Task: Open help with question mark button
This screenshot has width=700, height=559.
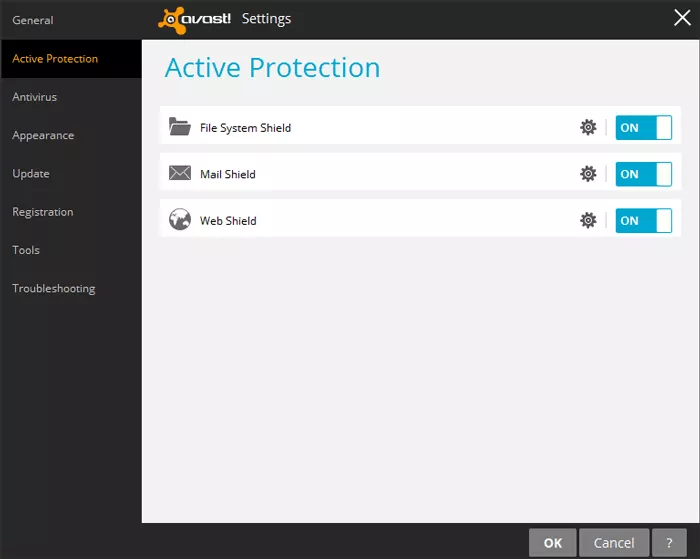Action: click(x=669, y=543)
